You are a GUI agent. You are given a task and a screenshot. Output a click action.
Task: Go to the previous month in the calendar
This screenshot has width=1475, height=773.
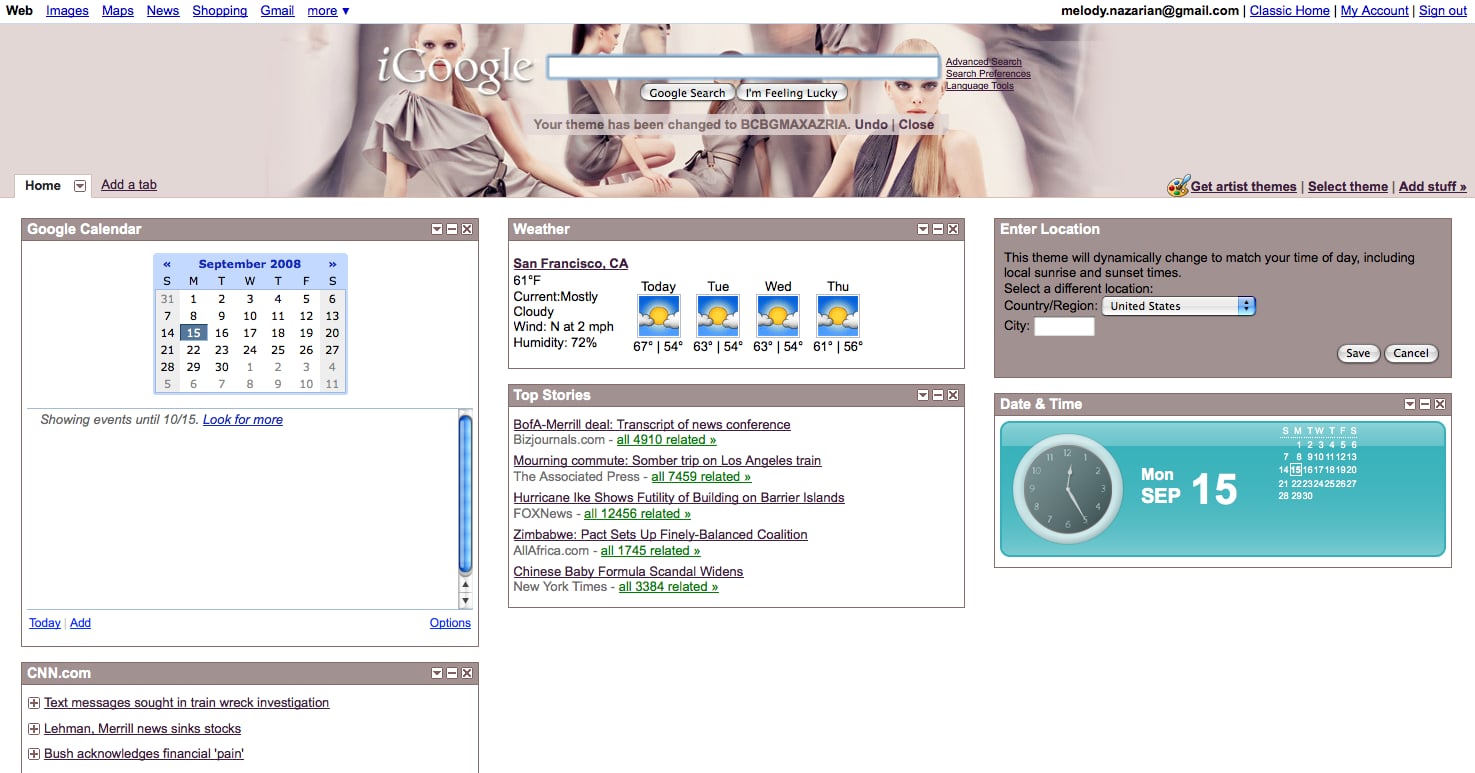[167, 264]
